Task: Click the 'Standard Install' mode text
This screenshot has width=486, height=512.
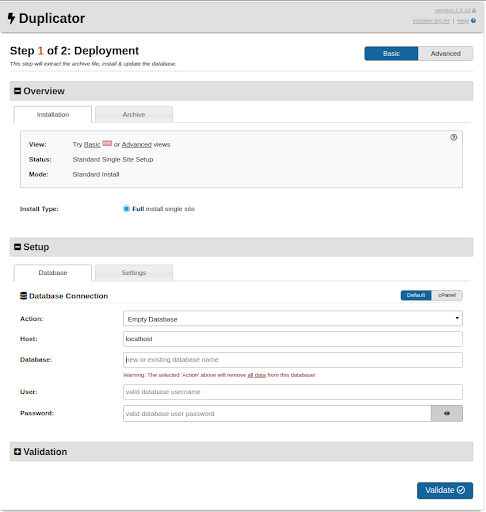Action: 96,174
